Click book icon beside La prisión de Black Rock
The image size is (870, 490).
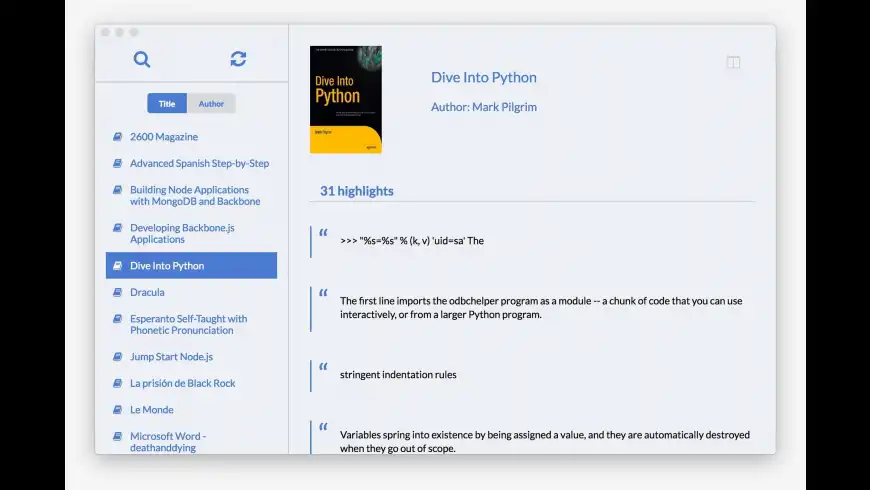point(117,383)
